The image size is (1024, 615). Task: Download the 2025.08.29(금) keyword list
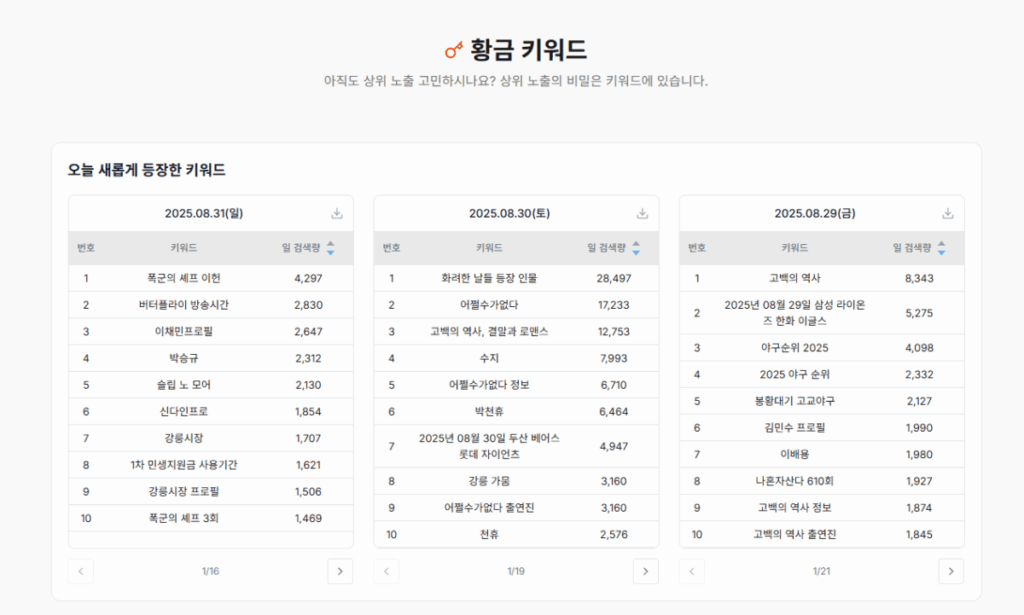[x=948, y=213]
